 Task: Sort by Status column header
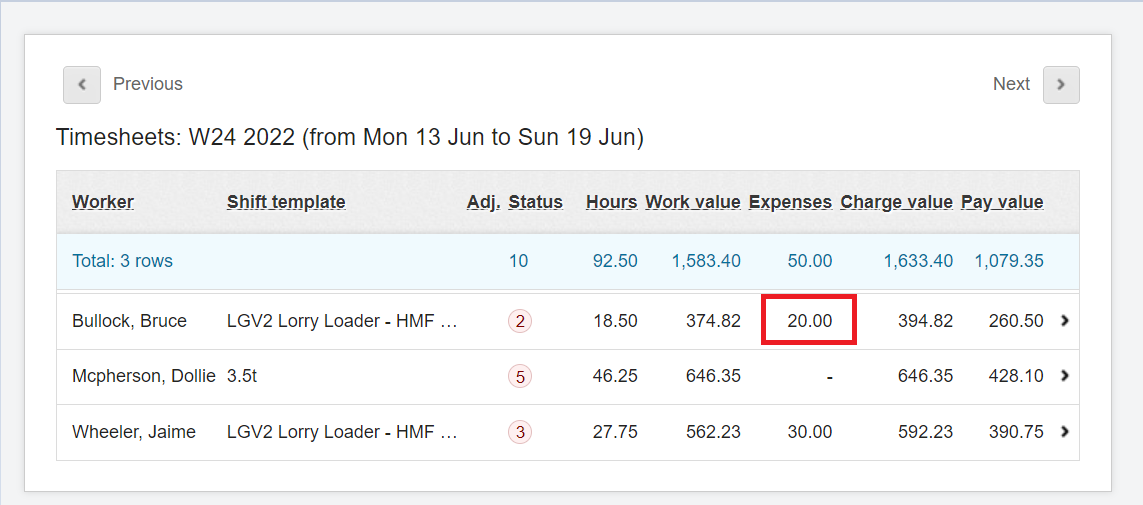pyautogui.click(x=535, y=202)
